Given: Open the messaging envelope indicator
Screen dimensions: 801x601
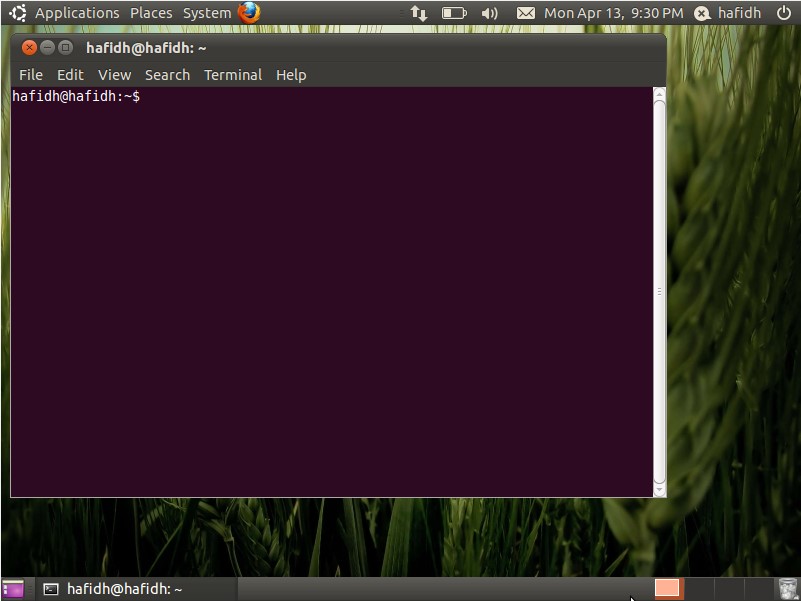Looking at the screenshot, I should point(525,13).
